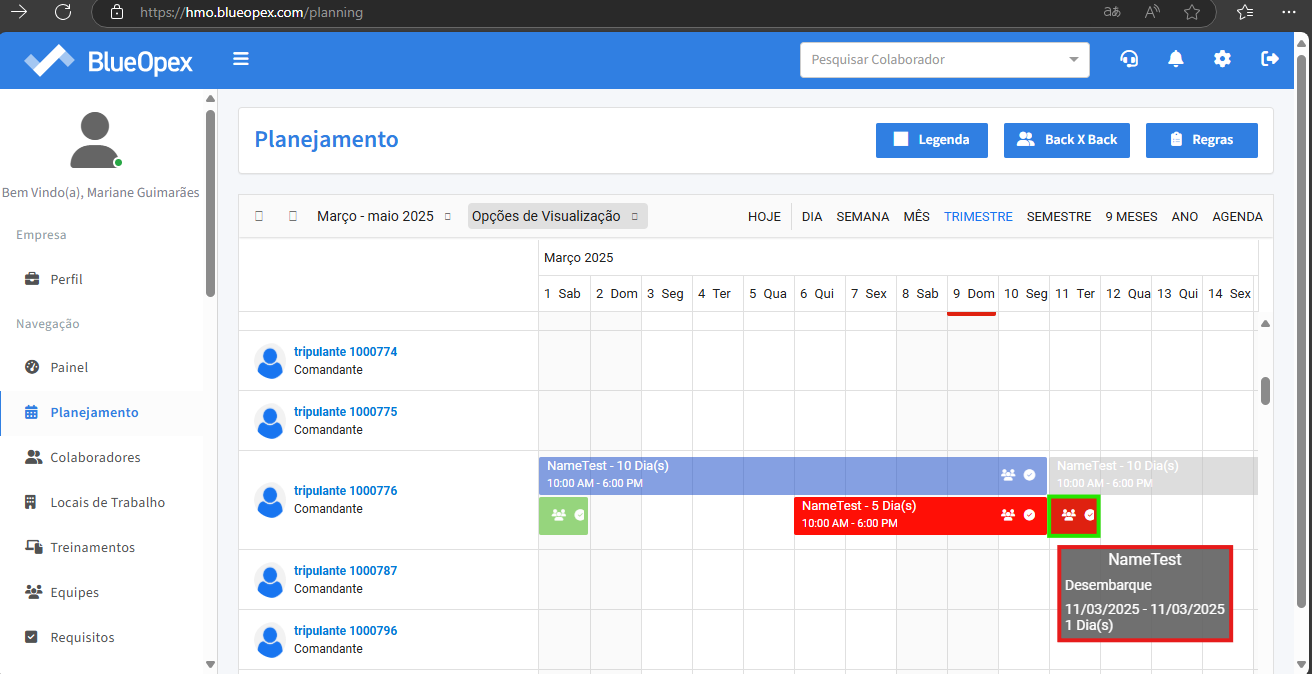Click the BlueOpex logo
This screenshot has width=1312, height=674.
coord(109,60)
